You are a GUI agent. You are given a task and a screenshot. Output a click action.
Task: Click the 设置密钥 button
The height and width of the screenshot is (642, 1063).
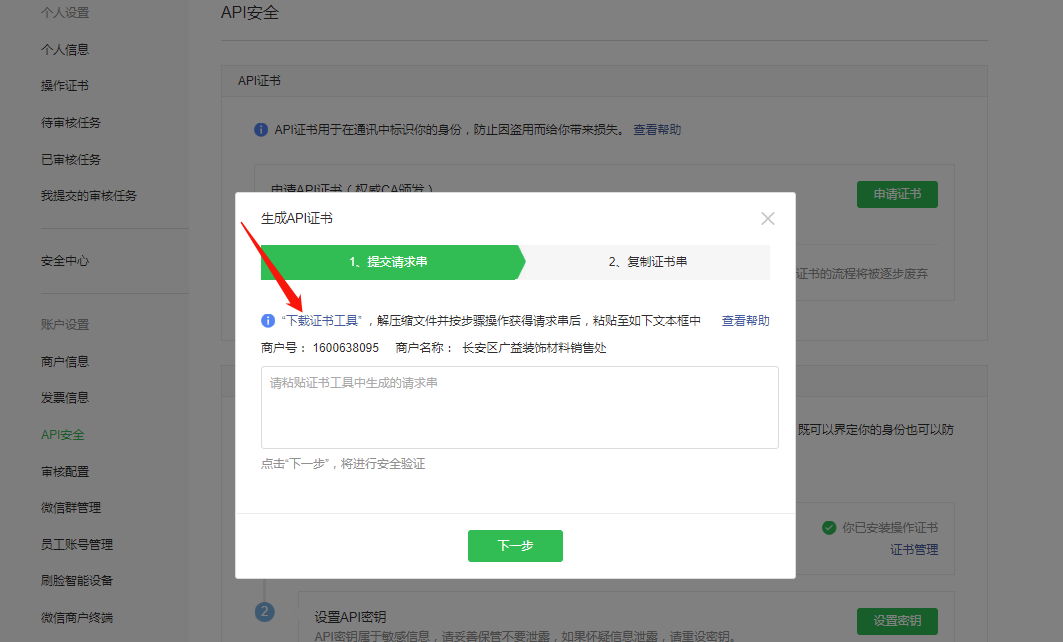coord(897,621)
